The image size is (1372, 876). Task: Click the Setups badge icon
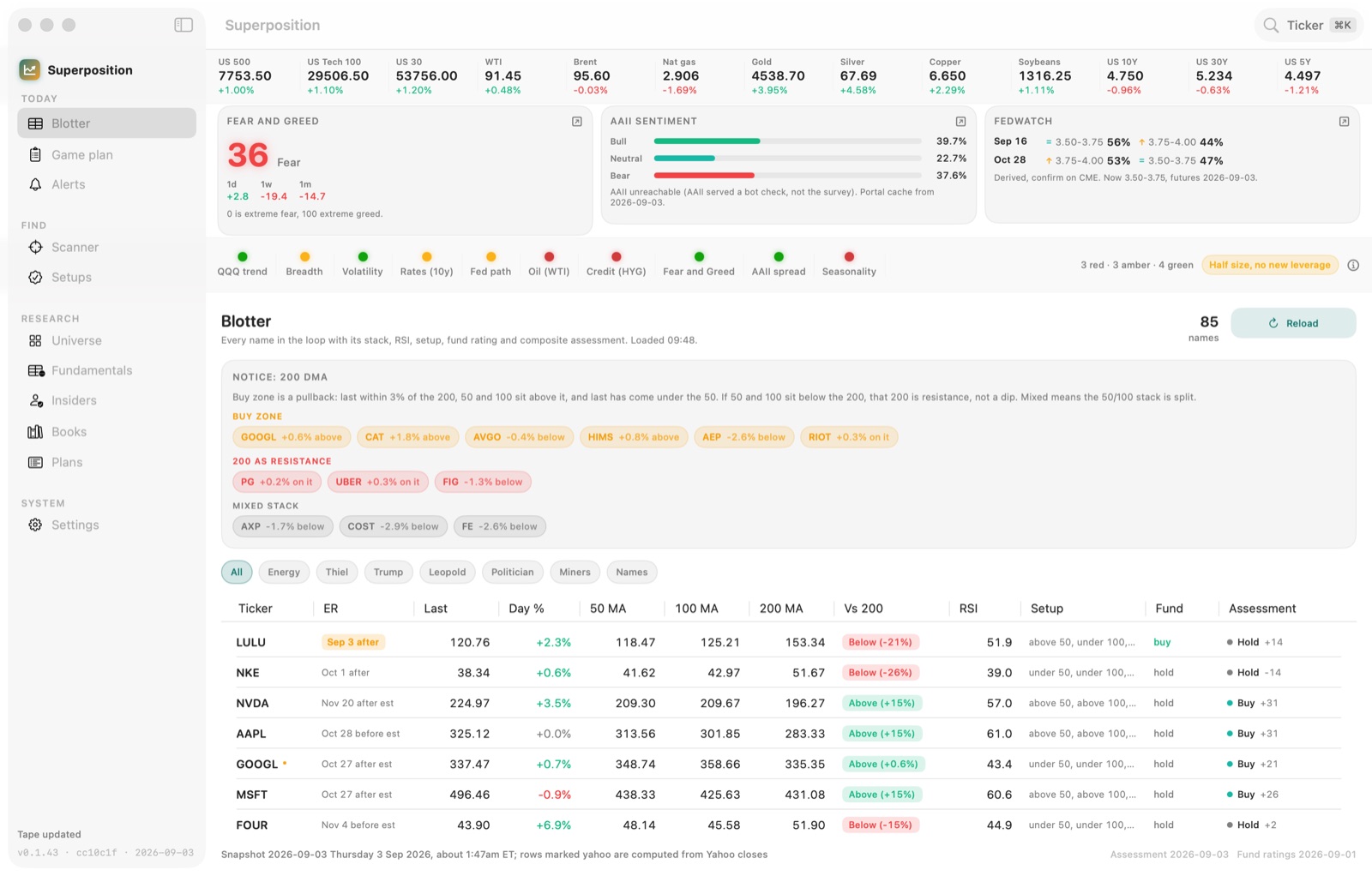[35, 277]
